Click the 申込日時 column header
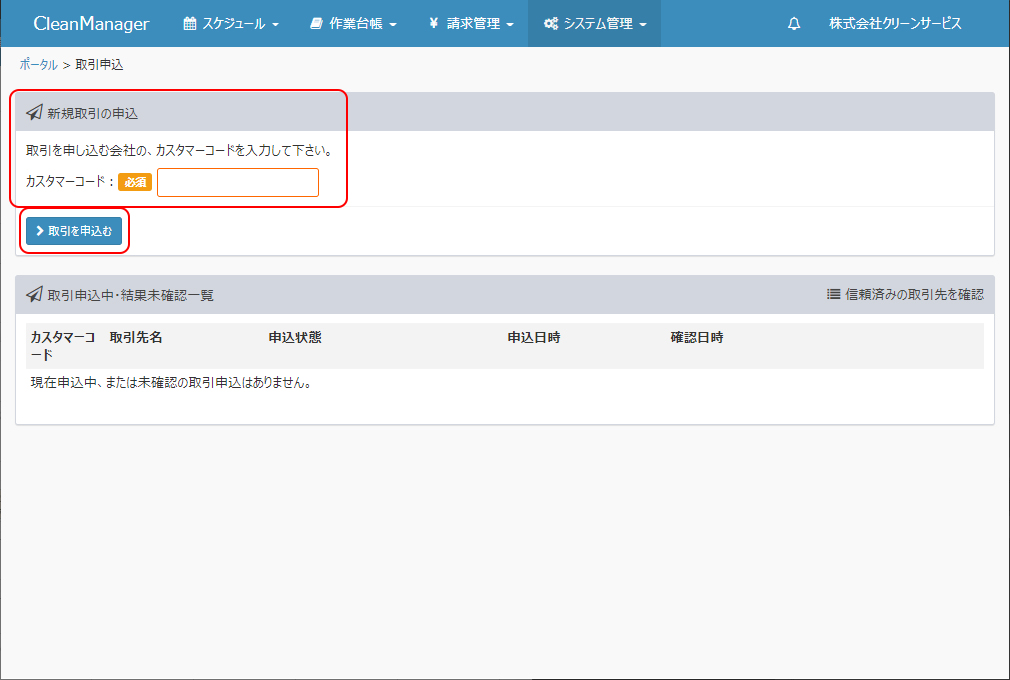This screenshot has height=680, width=1010. pyautogui.click(x=534, y=338)
